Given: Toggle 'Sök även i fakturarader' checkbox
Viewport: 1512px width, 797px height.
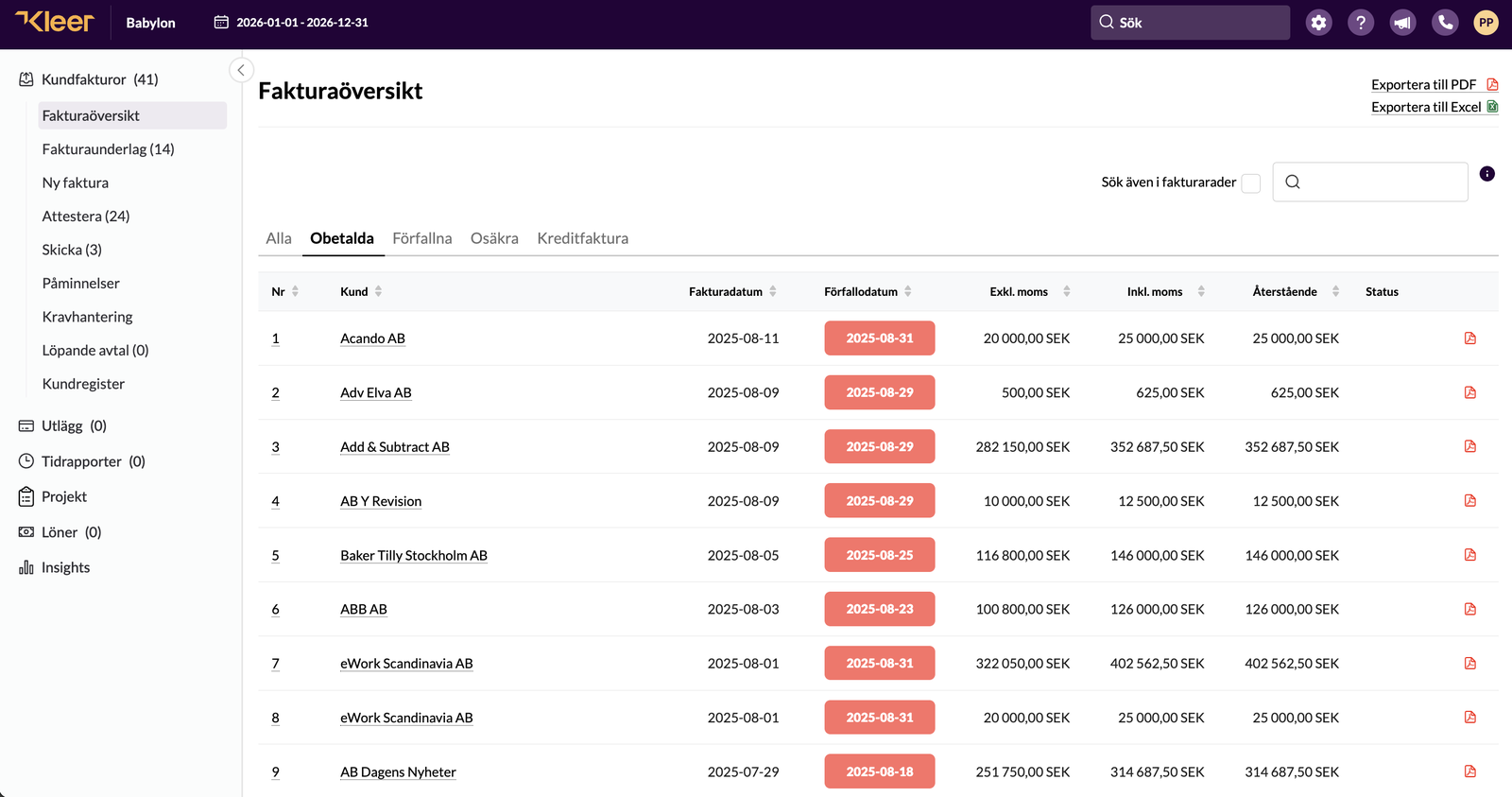Looking at the screenshot, I should point(1251,183).
